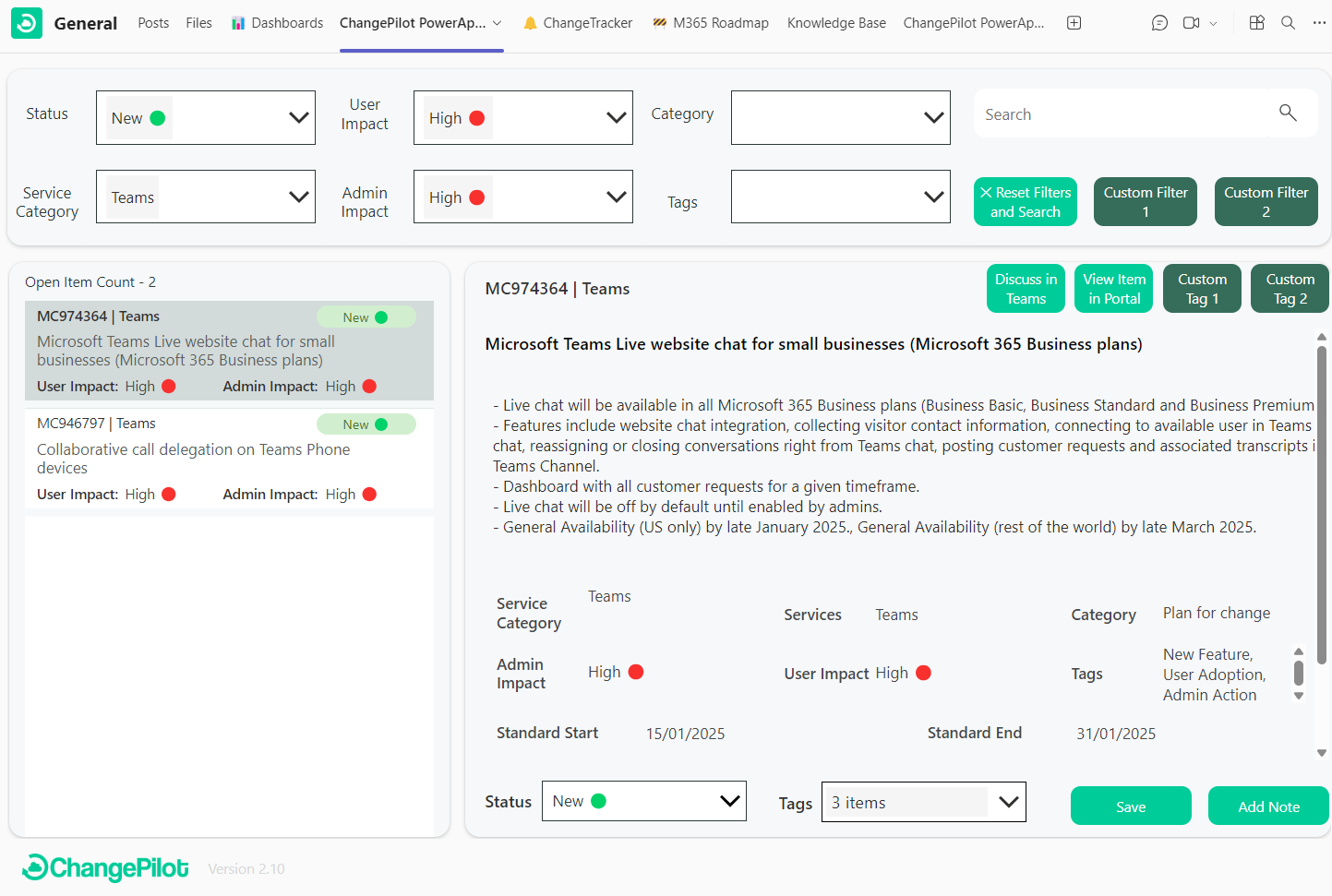Apply Custom Tag 2 to item
The width and height of the screenshot is (1332, 896).
point(1290,289)
